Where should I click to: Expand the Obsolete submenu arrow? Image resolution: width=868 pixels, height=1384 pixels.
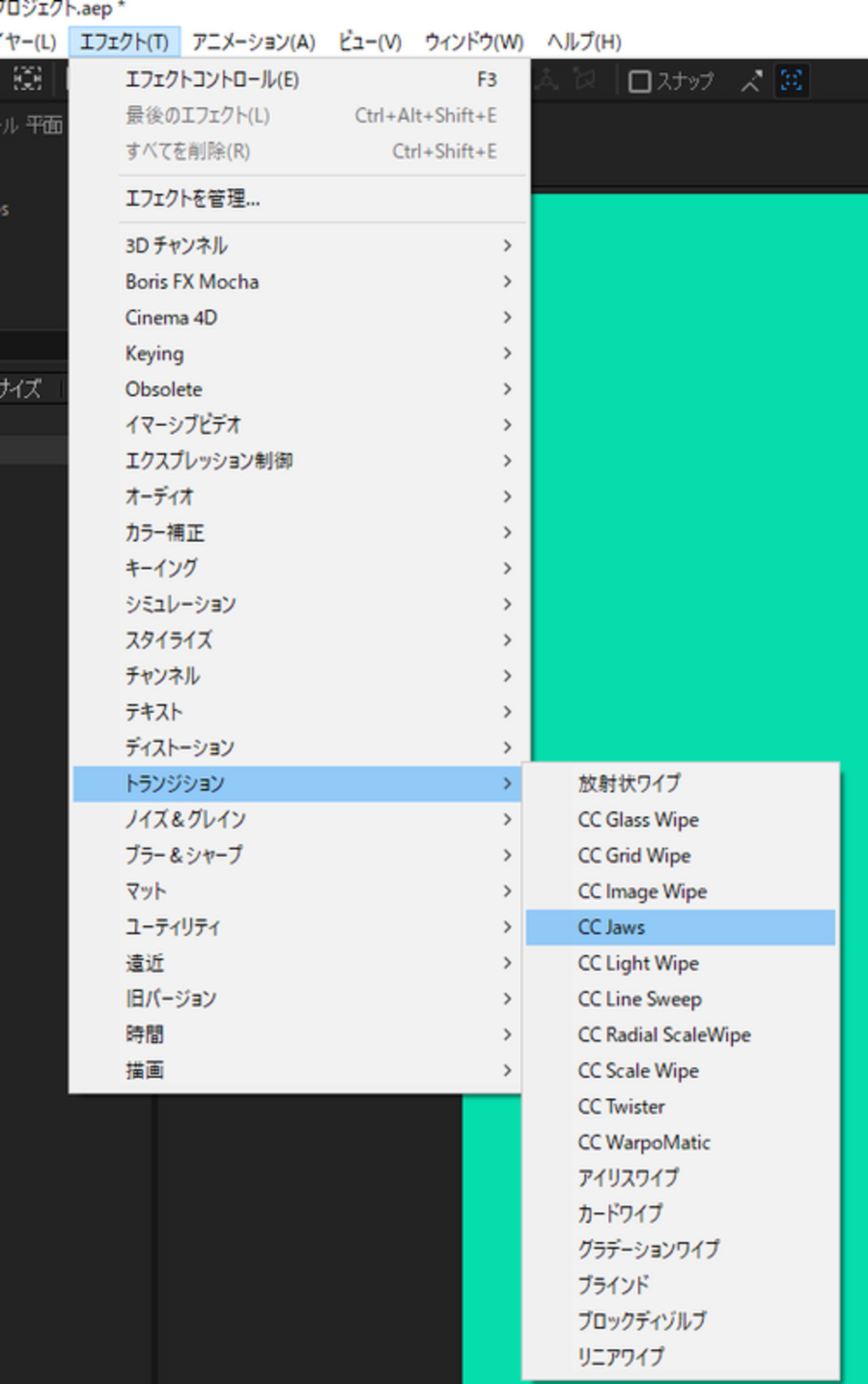(507, 389)
